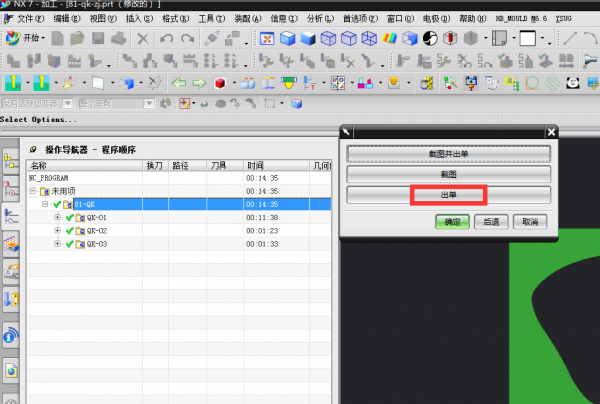Click the line sketch tool icon
The width and height of the screenshot is (600, 404).
pyautogui.click(x=570, y=38)
